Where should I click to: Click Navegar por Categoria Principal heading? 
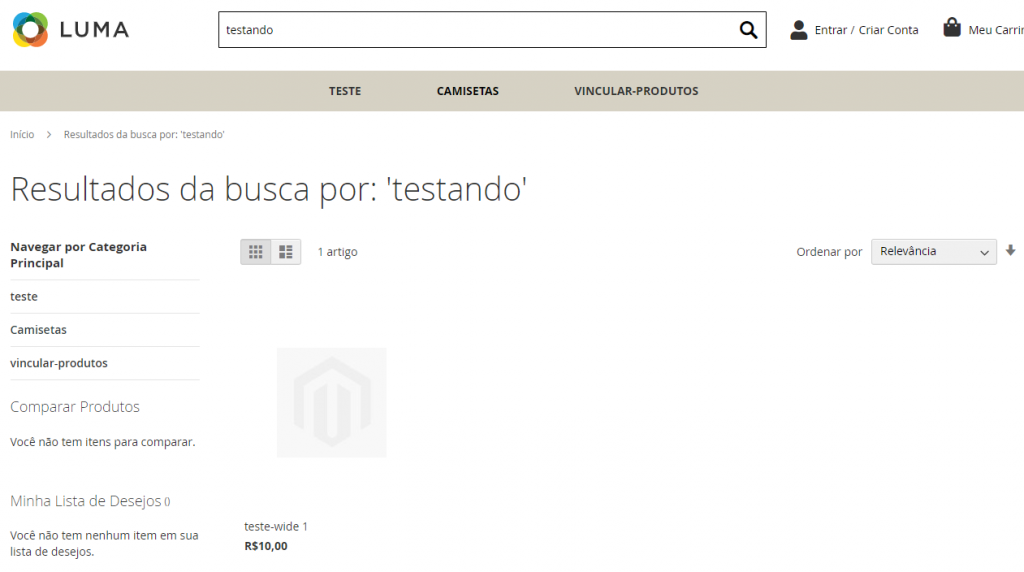pos(78,255)
